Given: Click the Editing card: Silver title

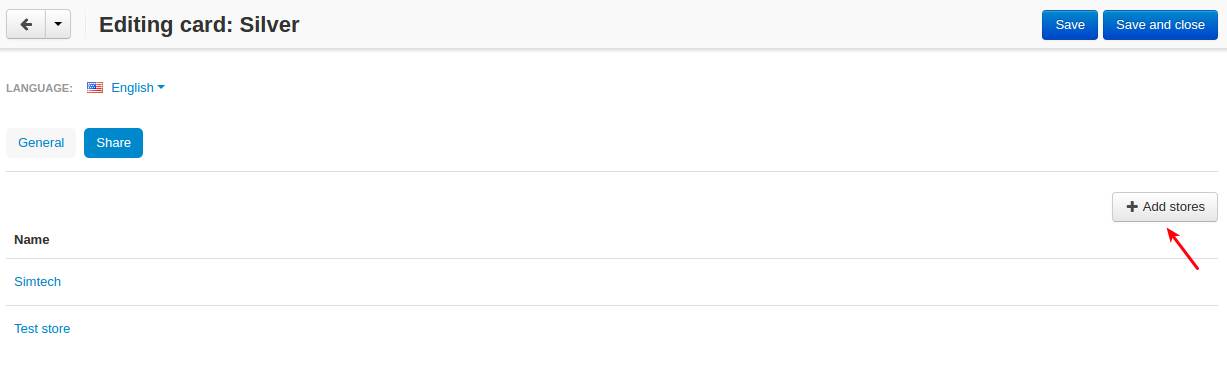Looking at the screenshot, I should pos(199,25).
